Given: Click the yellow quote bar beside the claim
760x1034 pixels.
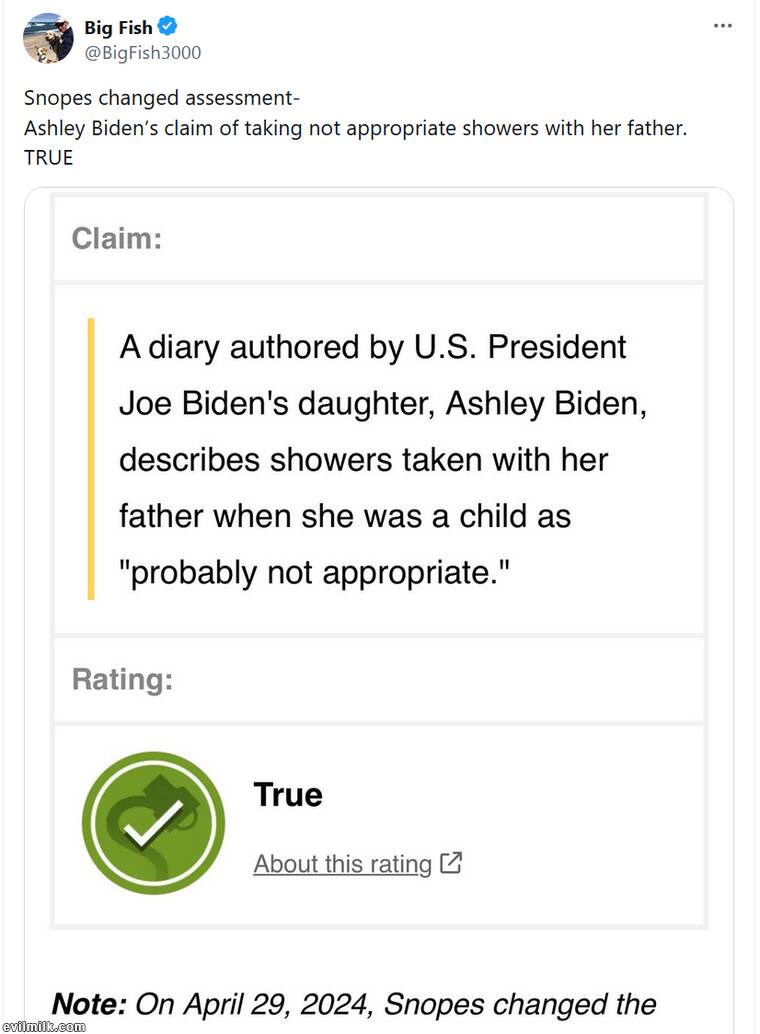Looking at the screenshot, I should pyautogui.click(x=91, y=459).
